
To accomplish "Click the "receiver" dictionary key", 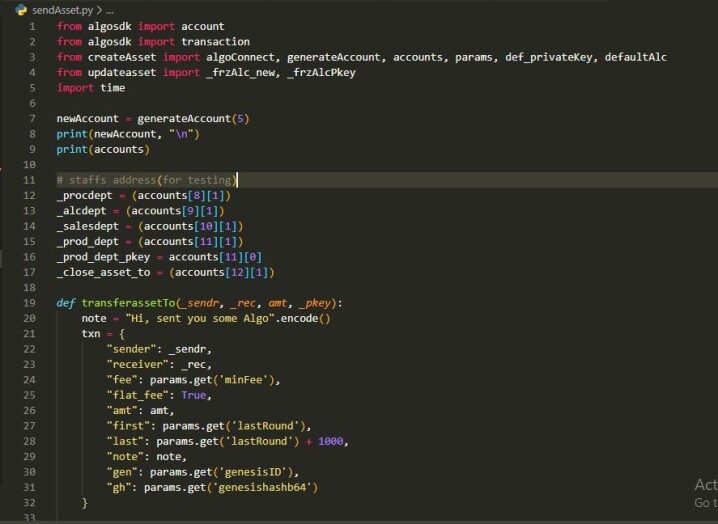I will [x=137, y=365].
